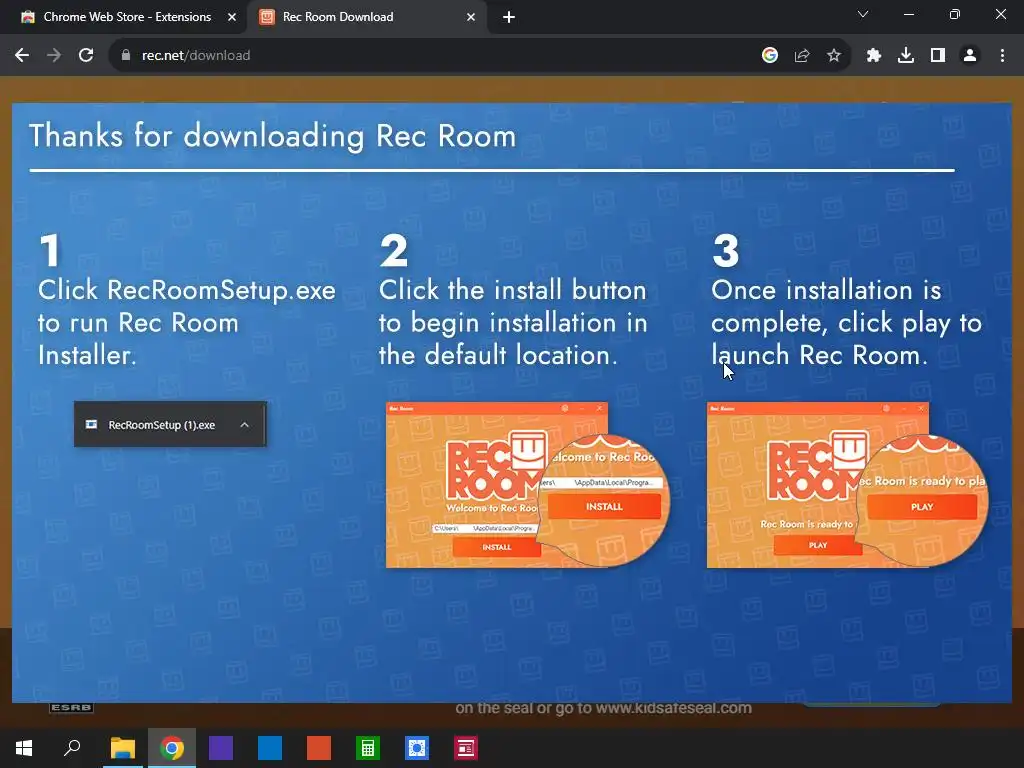Screen dimensions: 1024x768
Task: Click the install step screenshot
Action: click(528, 485)
